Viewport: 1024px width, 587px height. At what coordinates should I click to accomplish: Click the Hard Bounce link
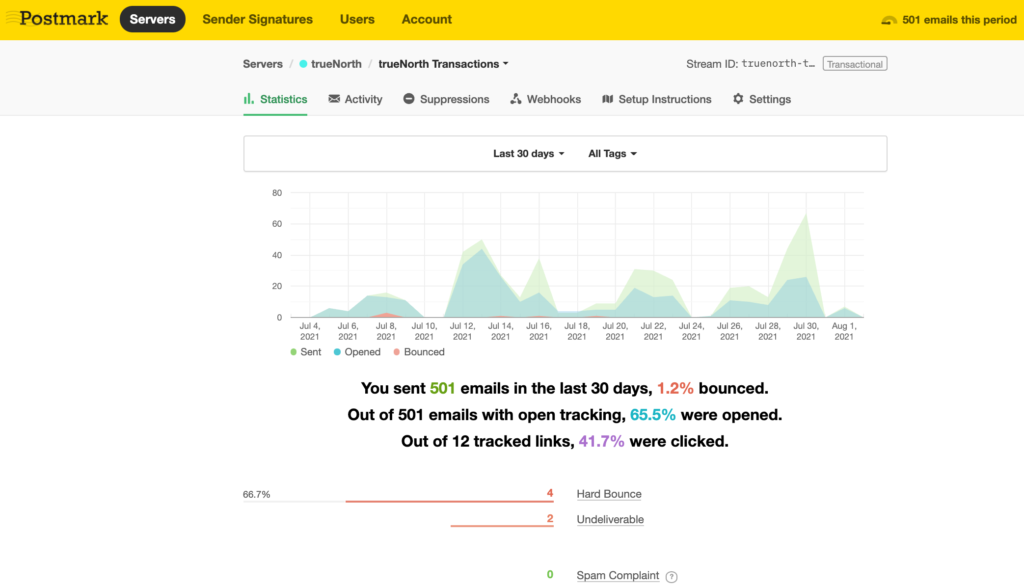(608, 494)
